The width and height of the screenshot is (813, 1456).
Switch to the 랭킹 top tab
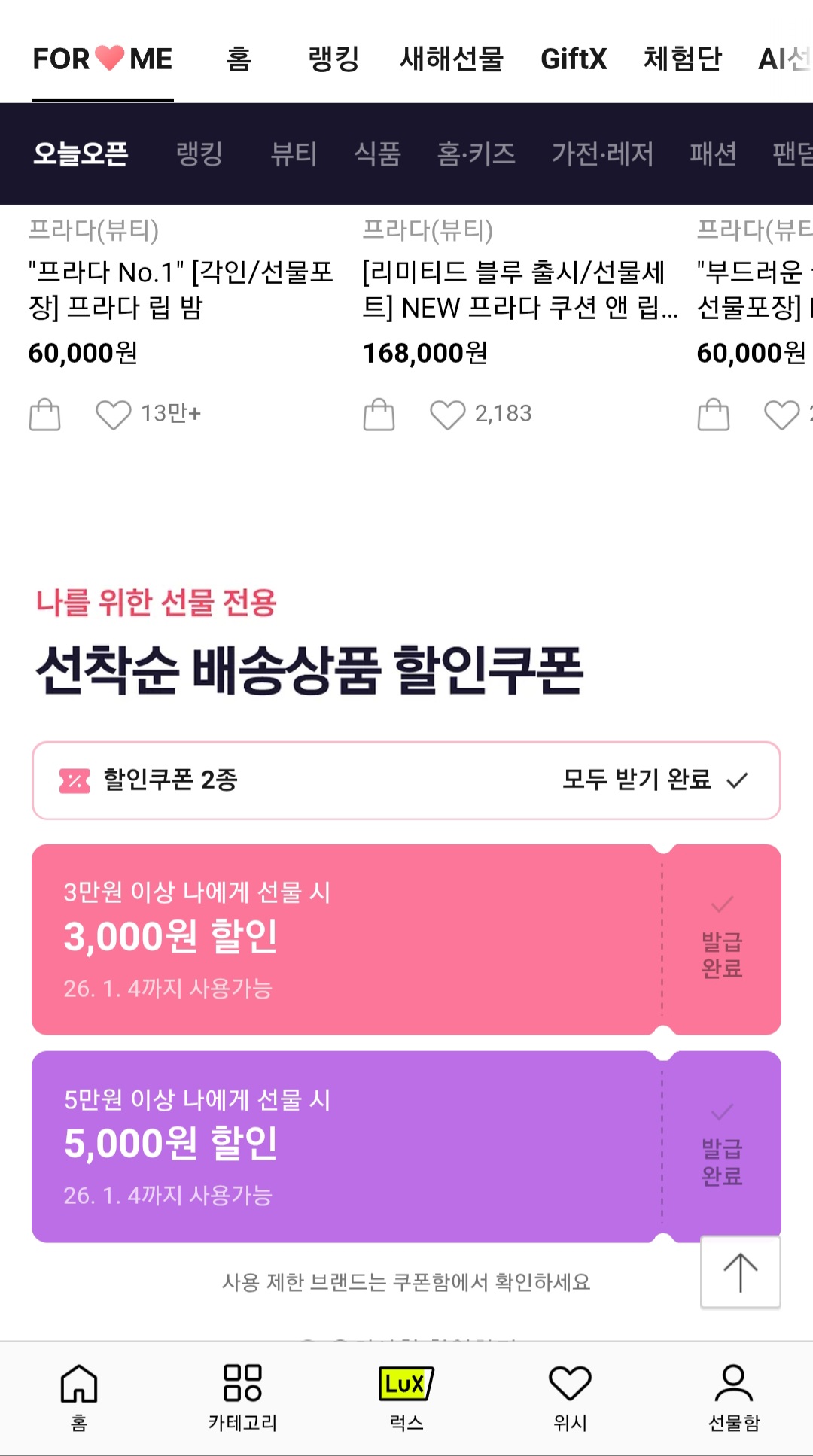click(333, 59)
